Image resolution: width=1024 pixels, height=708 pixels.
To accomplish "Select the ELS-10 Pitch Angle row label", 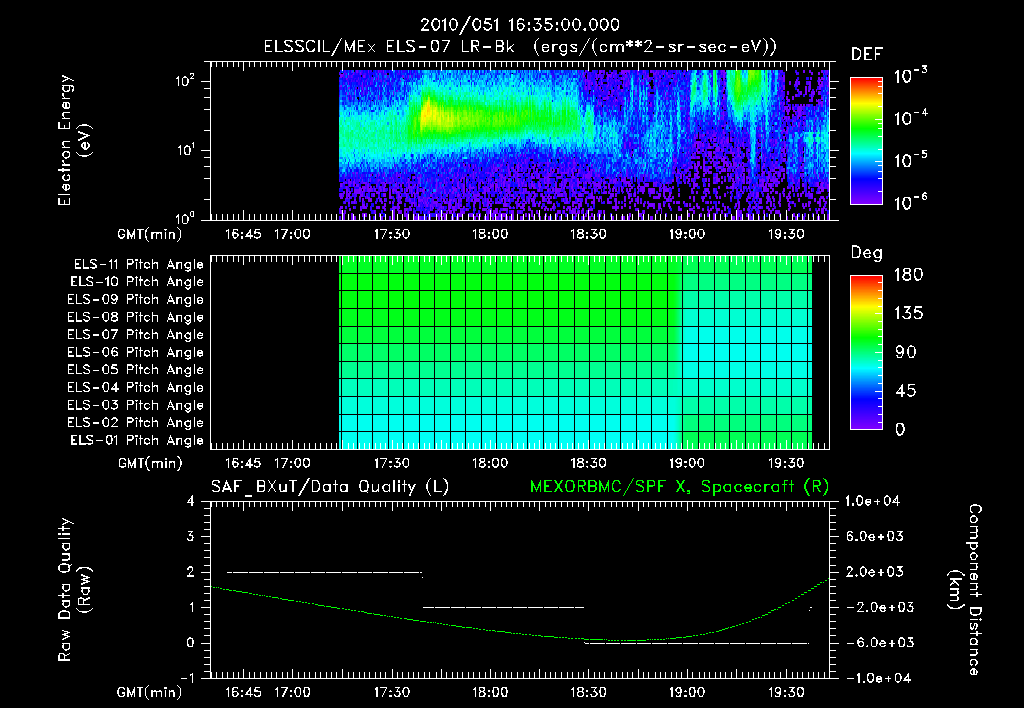I will [136, 282].
